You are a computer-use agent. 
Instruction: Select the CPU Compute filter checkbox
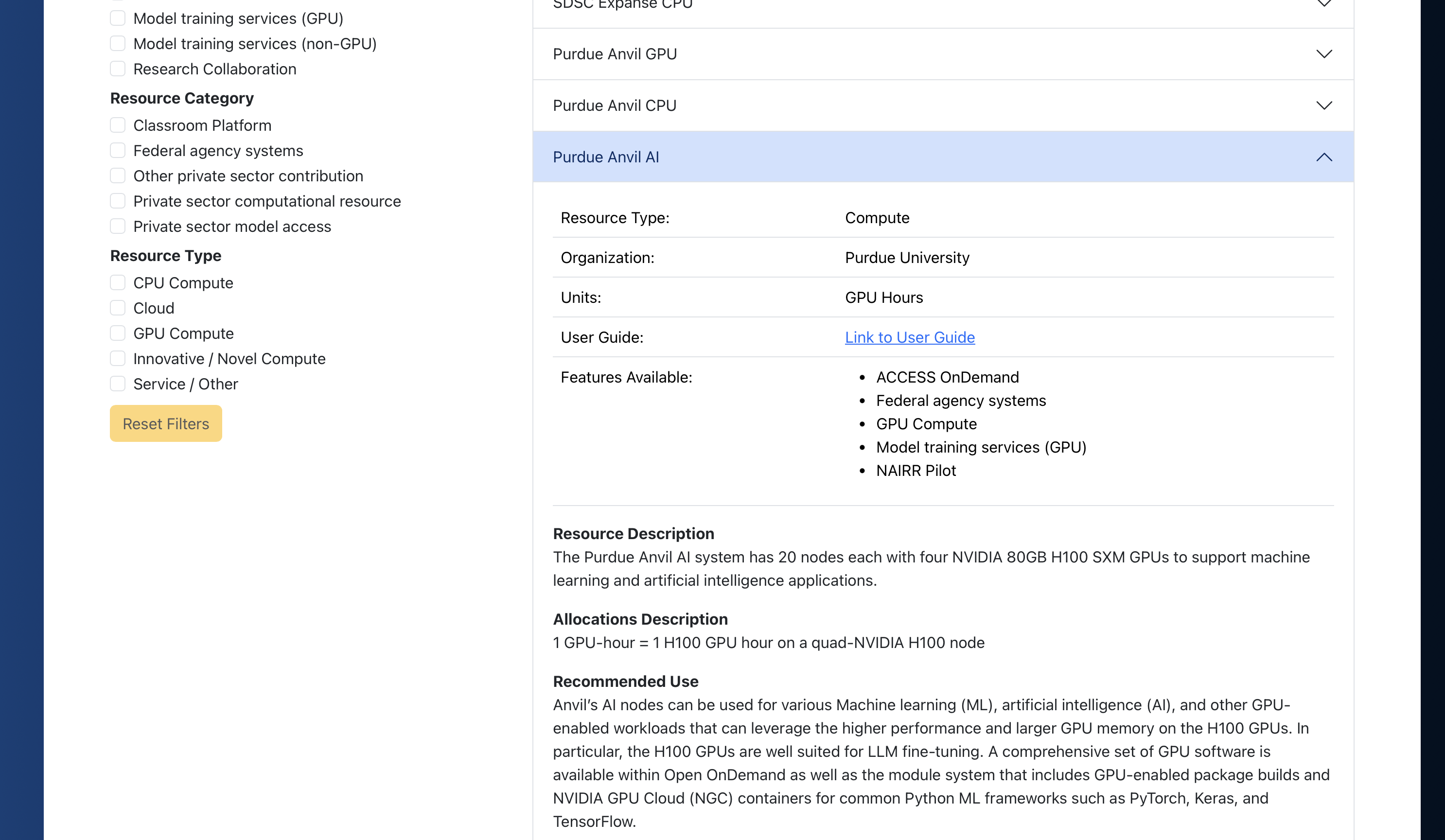(118, 283)
